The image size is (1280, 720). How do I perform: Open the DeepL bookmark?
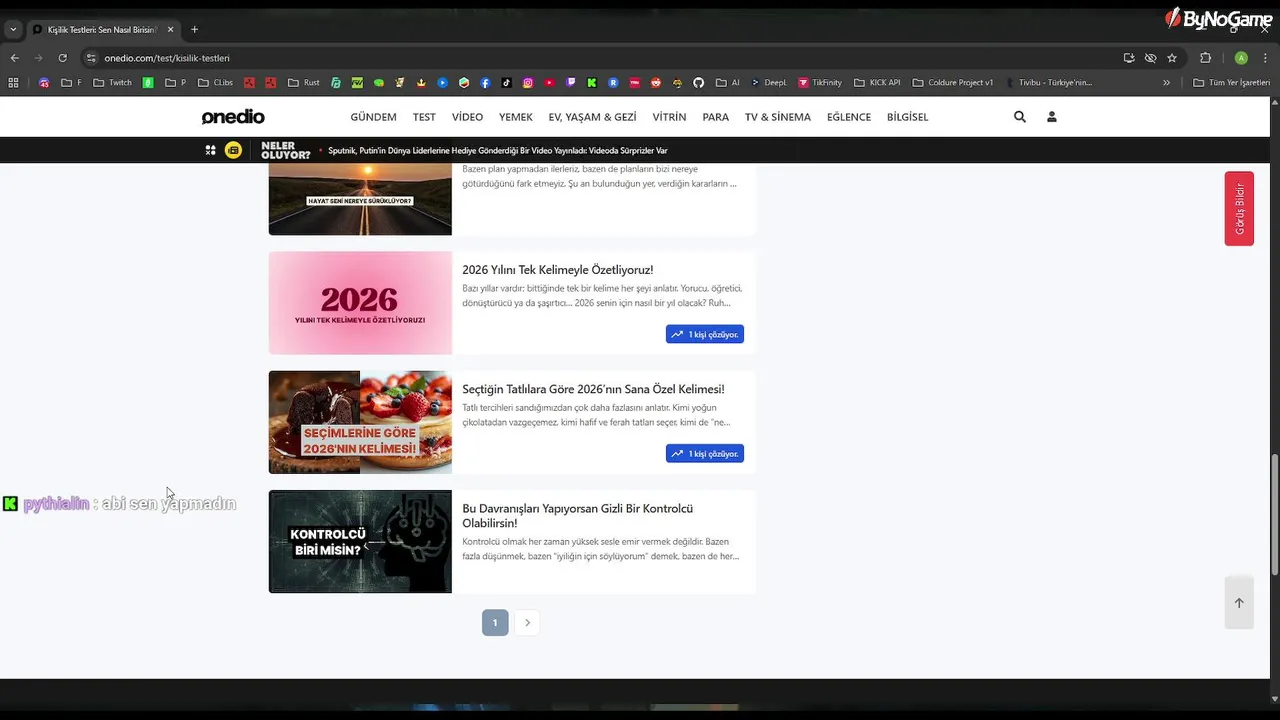coord(769,83)
